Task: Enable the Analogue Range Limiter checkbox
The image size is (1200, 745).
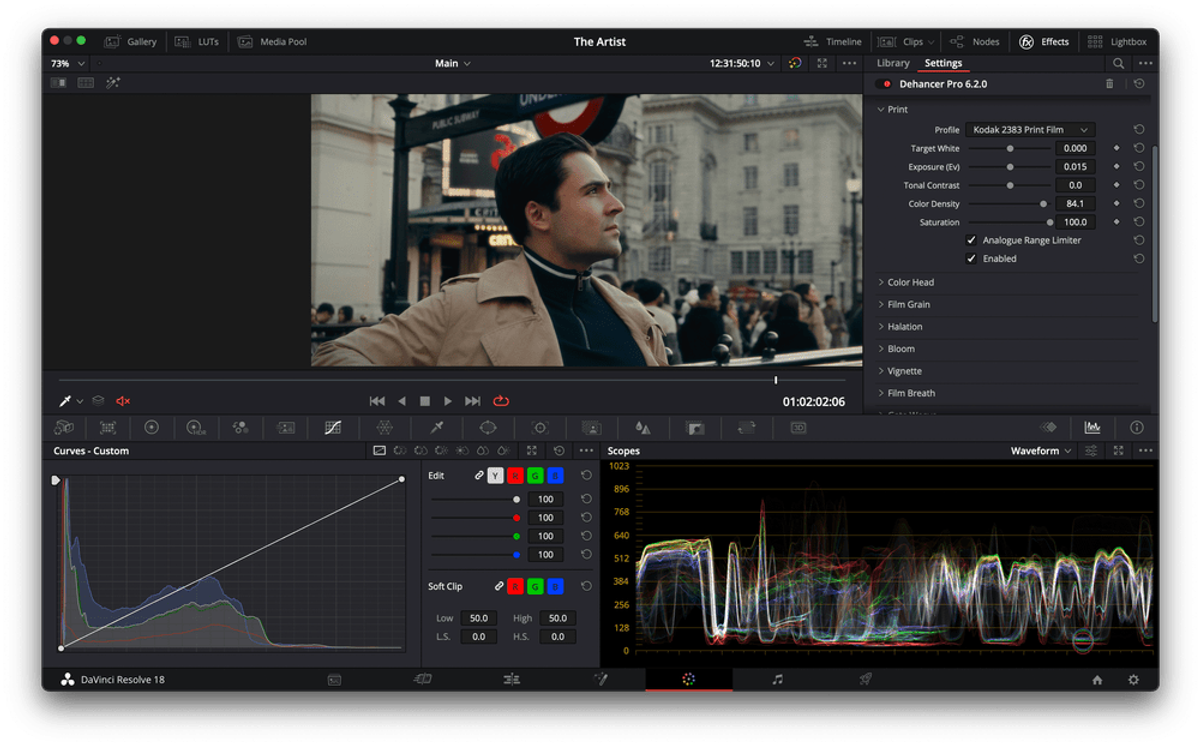Action: coord(971,240)
